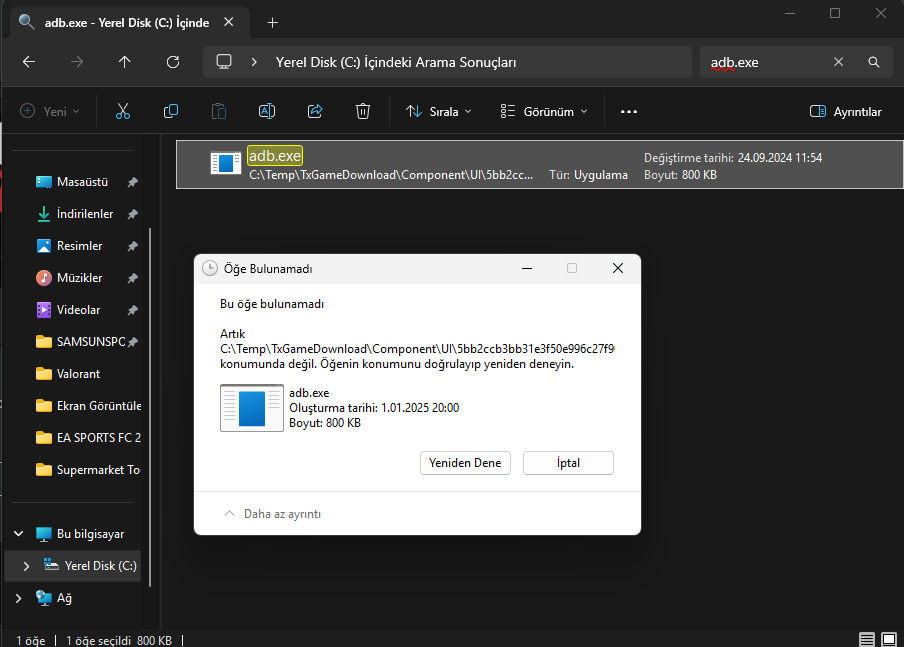904x647 pixels.
Task: Toggle the Ayrıntılar details pane
Action: coord(845,111)
